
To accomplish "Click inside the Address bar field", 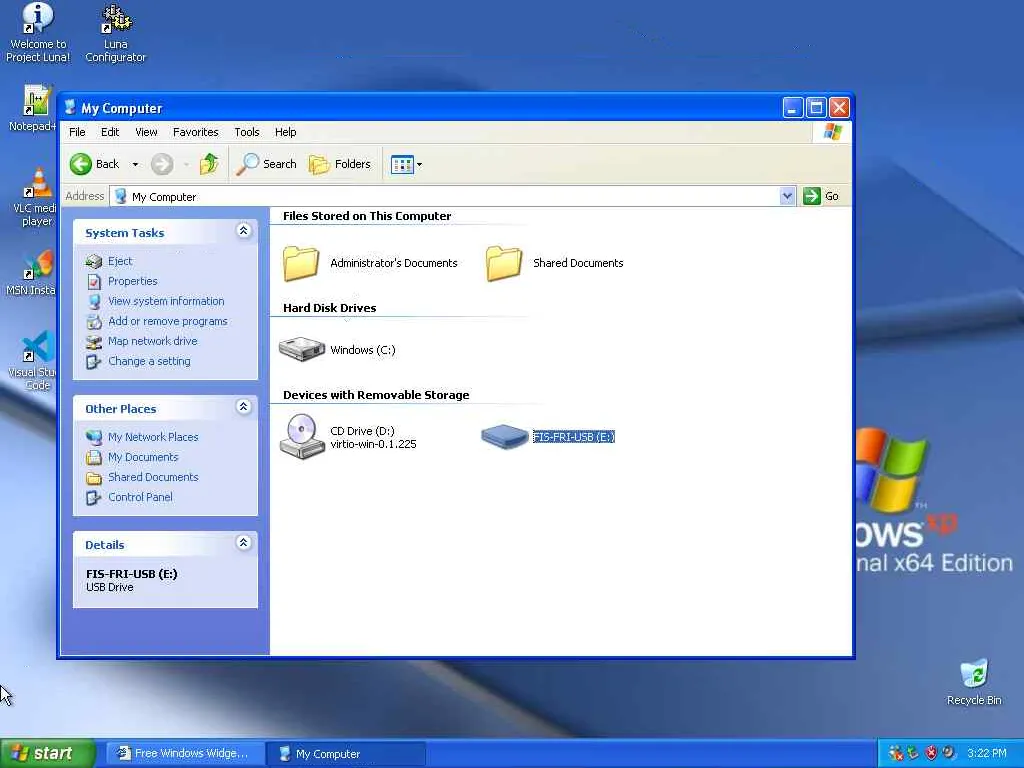I will click(445, 196).
